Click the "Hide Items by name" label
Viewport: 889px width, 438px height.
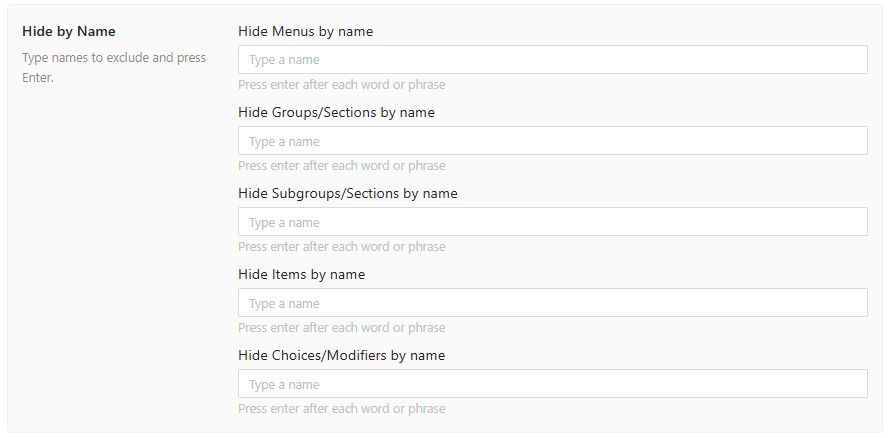(x=301, y=274)
